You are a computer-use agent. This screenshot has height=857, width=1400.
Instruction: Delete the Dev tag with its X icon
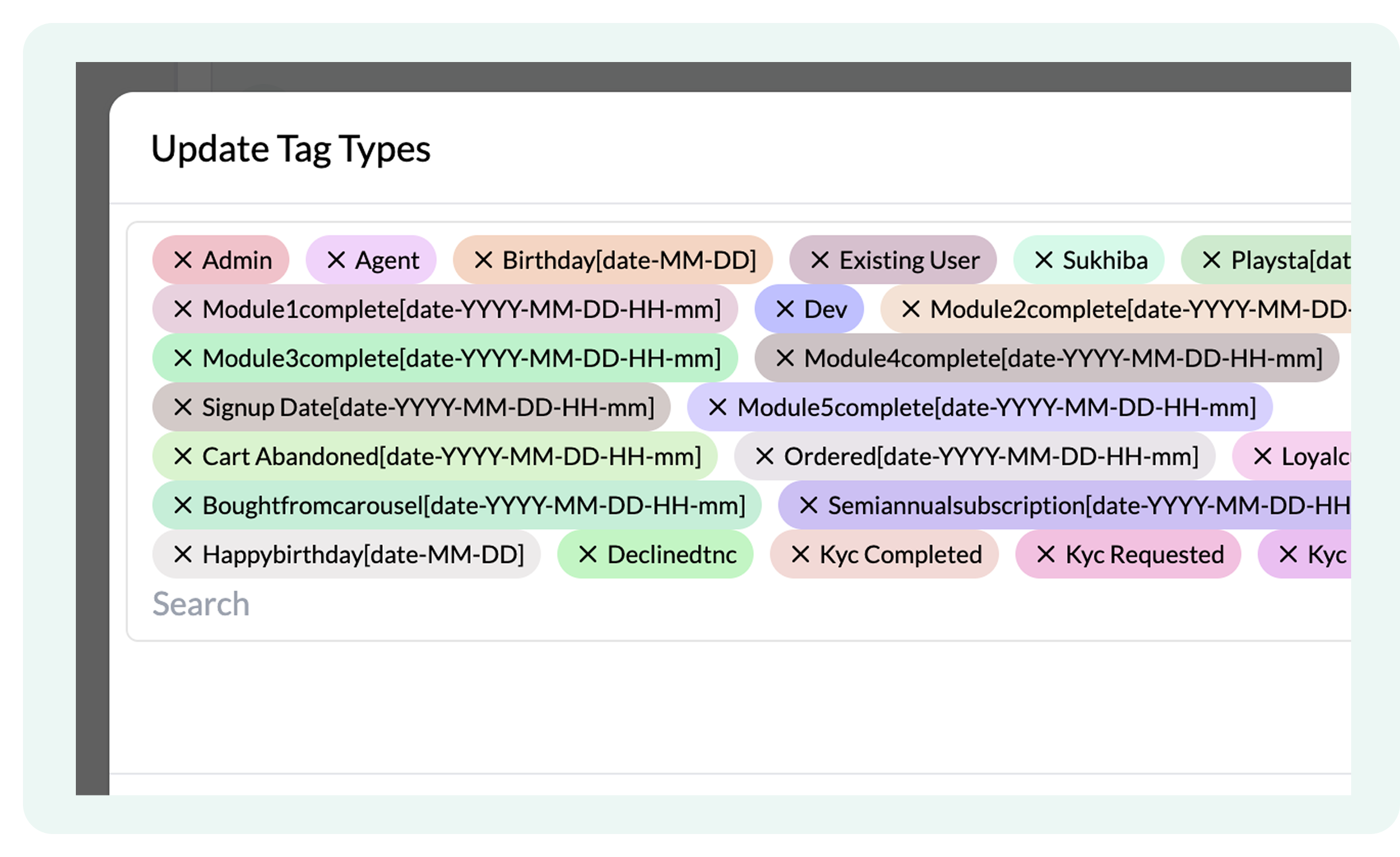[x=785, y=310]
